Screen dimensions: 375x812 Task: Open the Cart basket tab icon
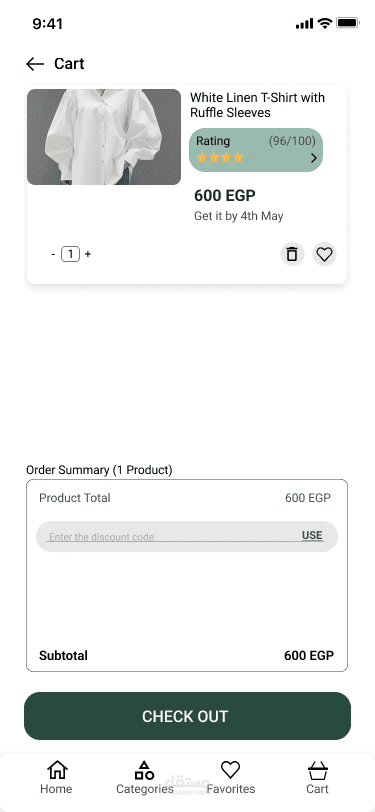pos(317,771)
